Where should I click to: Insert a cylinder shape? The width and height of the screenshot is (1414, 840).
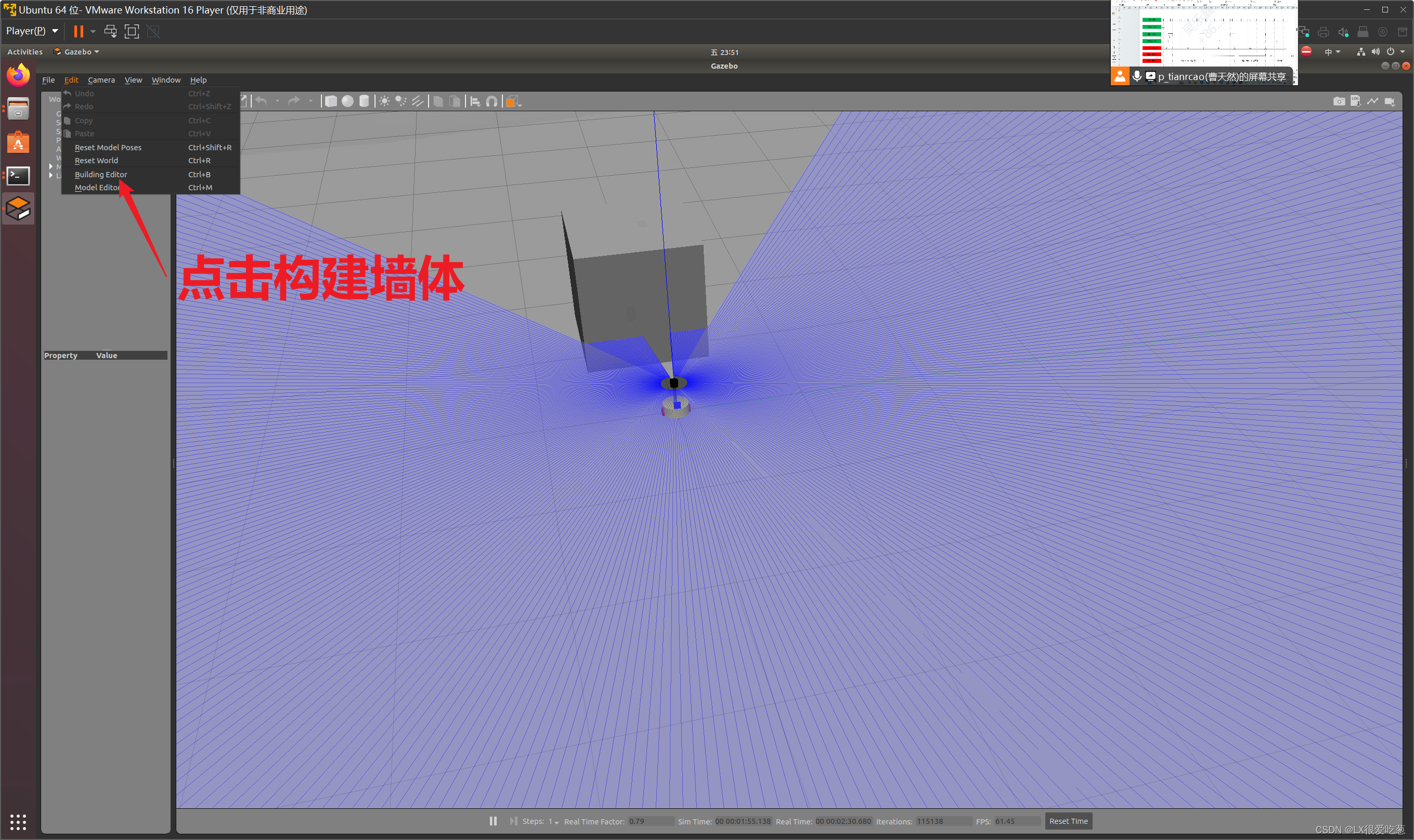[364, 101]
